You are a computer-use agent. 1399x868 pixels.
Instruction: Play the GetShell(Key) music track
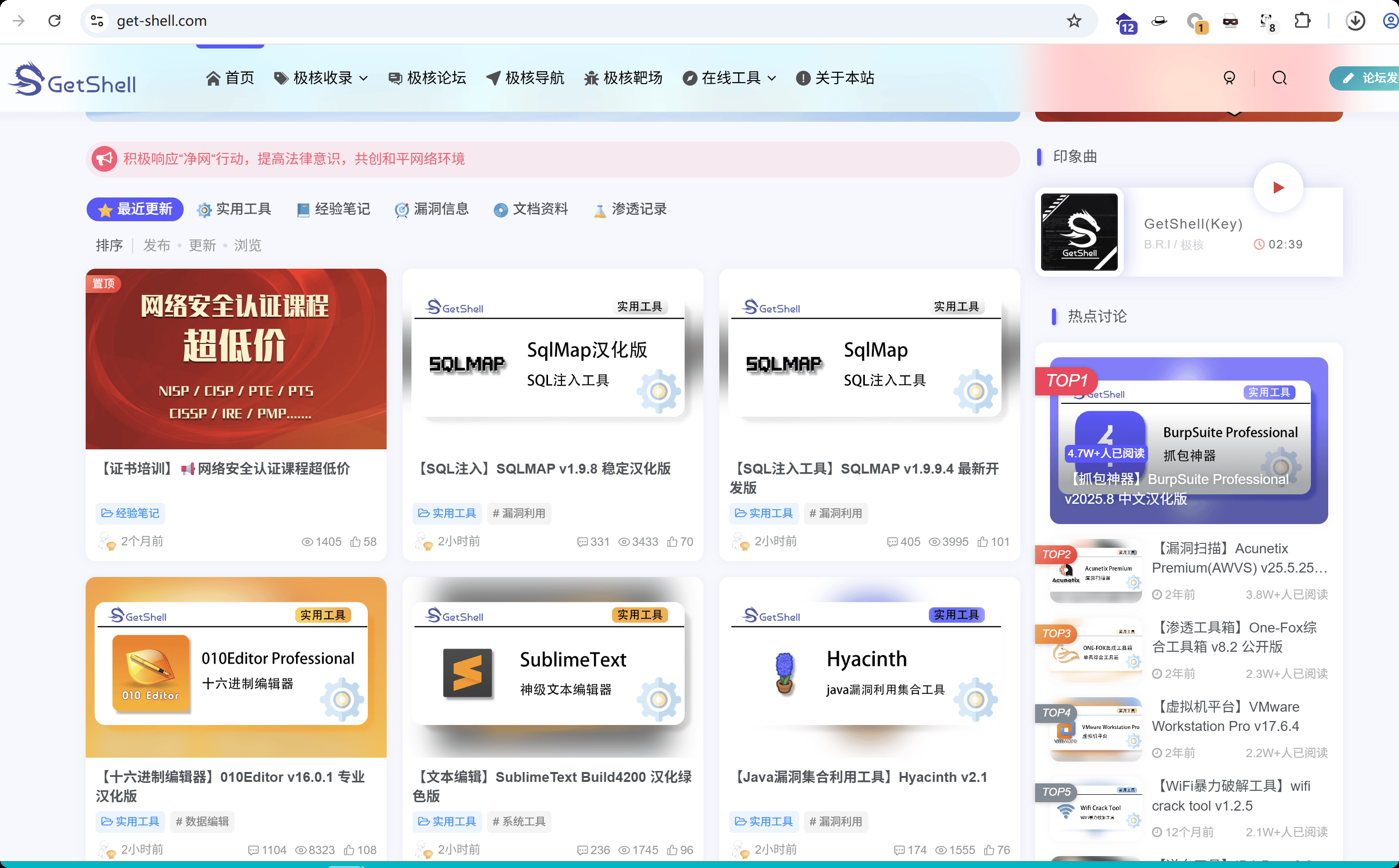click(1278, 188)
